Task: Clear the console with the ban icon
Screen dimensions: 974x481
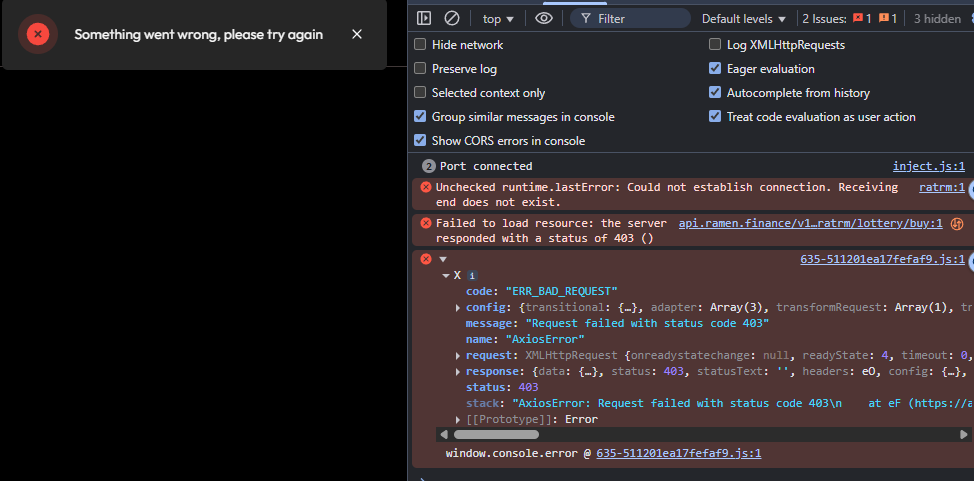Action: tap(452, 19)
